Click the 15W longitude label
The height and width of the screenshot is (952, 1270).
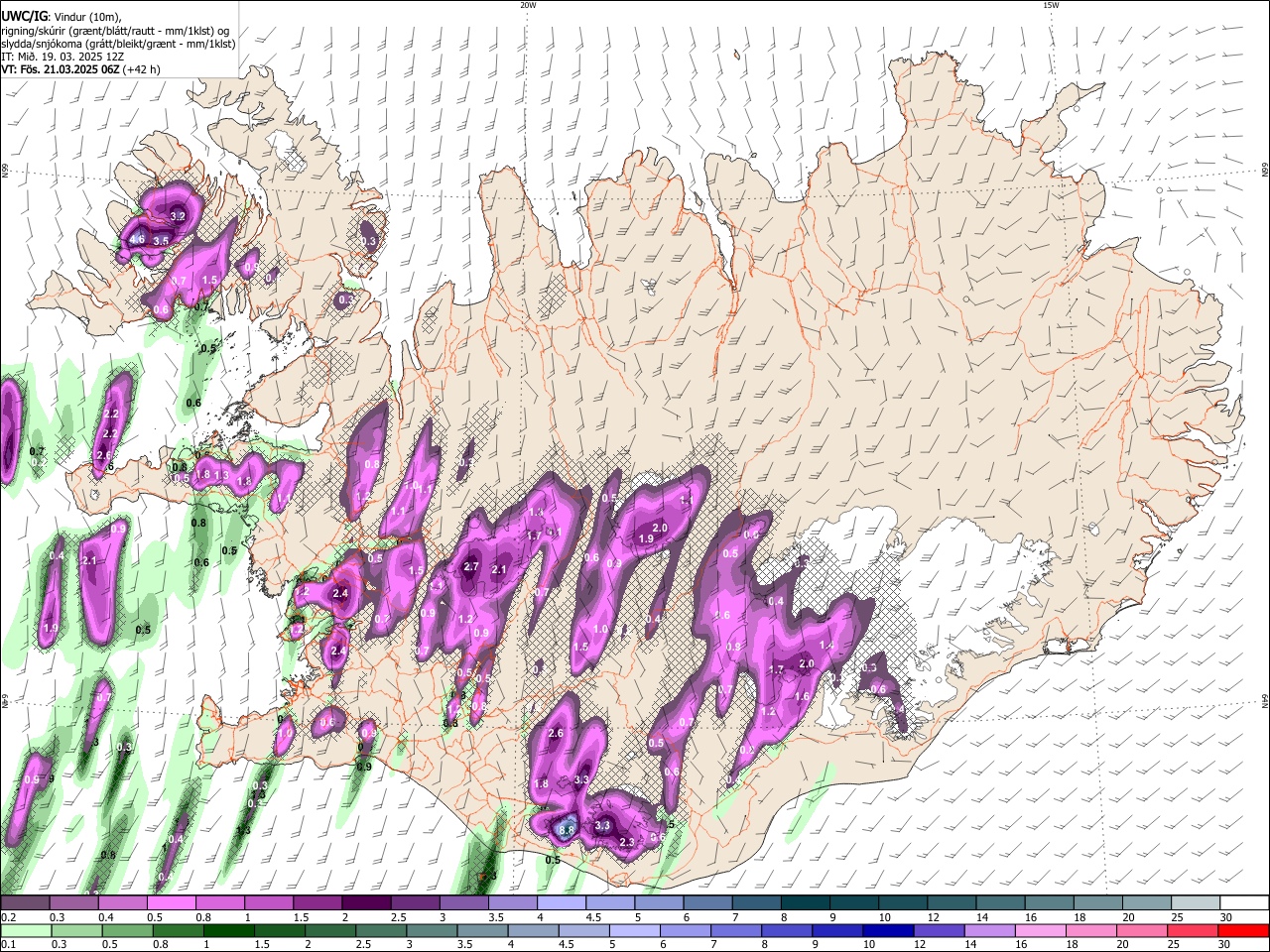point(1051,5)
